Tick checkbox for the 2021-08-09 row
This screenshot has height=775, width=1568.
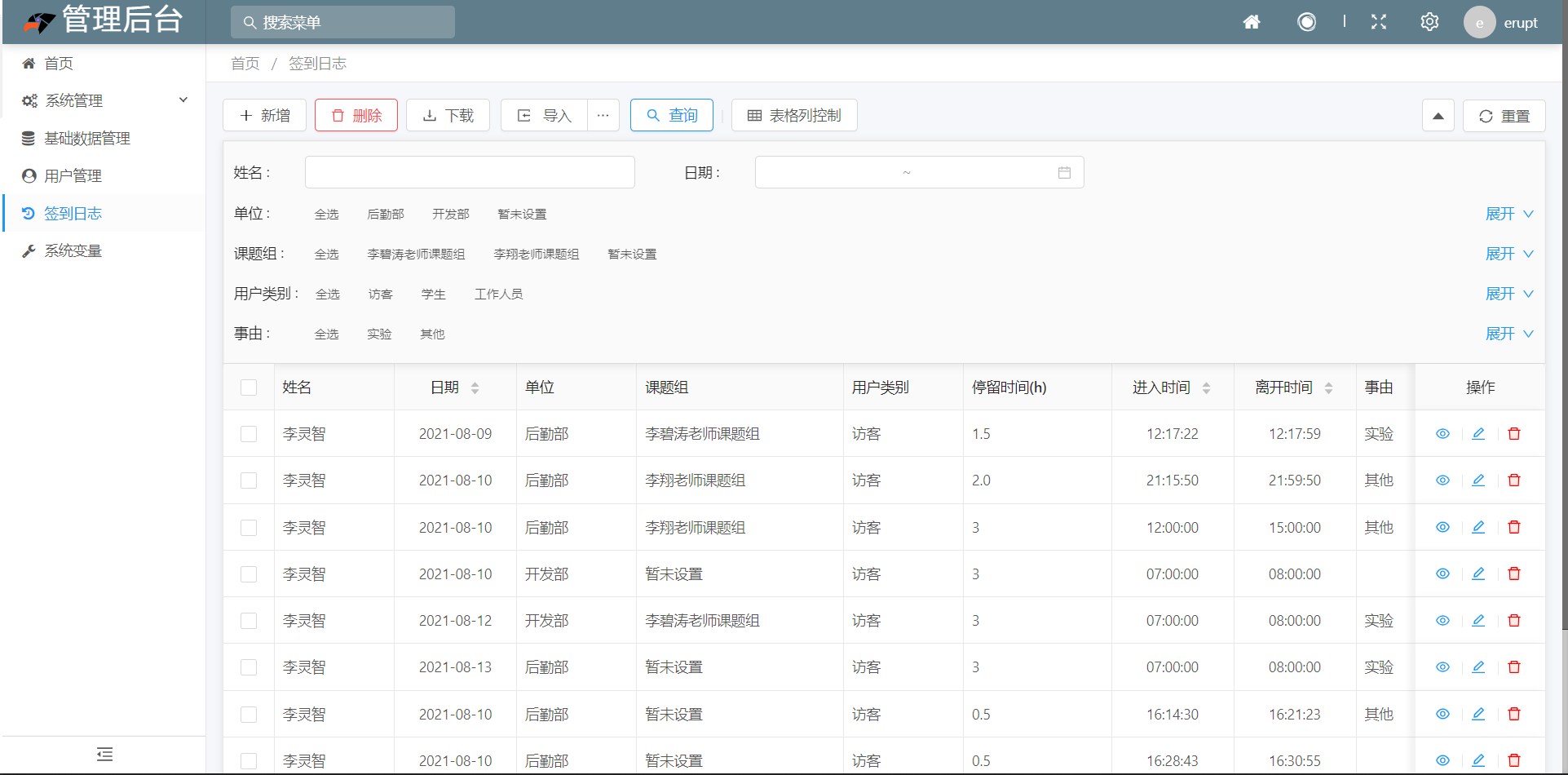pos(249,434)
